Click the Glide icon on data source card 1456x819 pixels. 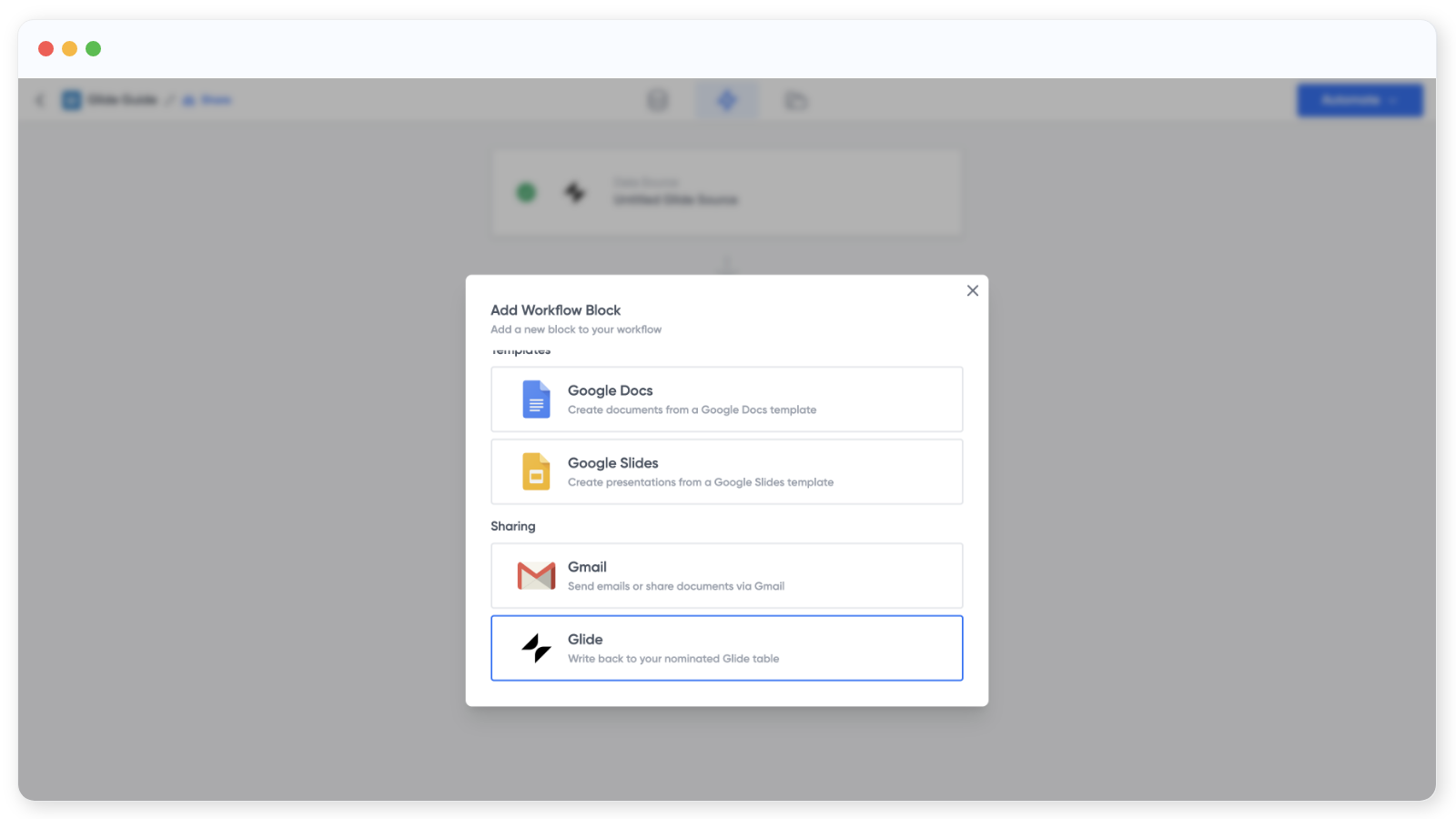coord(574,193)
